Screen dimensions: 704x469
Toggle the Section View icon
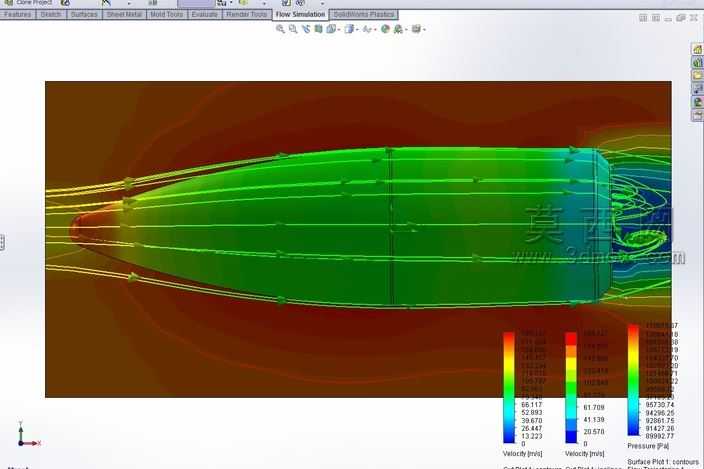pyautogui.click(x=318, y=29)
